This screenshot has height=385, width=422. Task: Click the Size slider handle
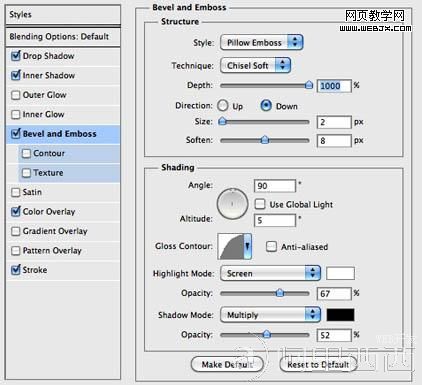pos(222,121)
